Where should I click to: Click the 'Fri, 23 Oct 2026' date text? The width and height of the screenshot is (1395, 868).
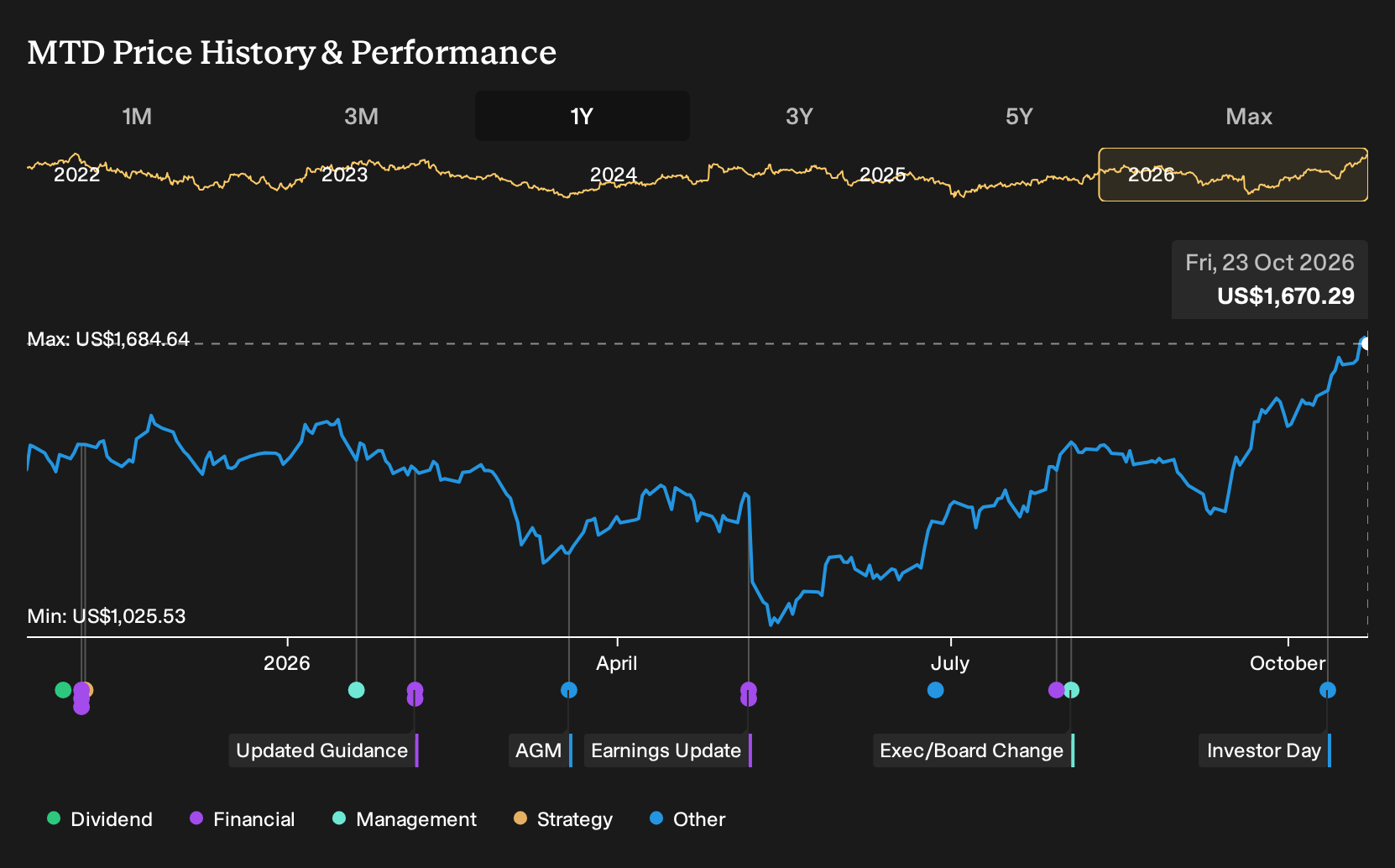[1270, 263]
